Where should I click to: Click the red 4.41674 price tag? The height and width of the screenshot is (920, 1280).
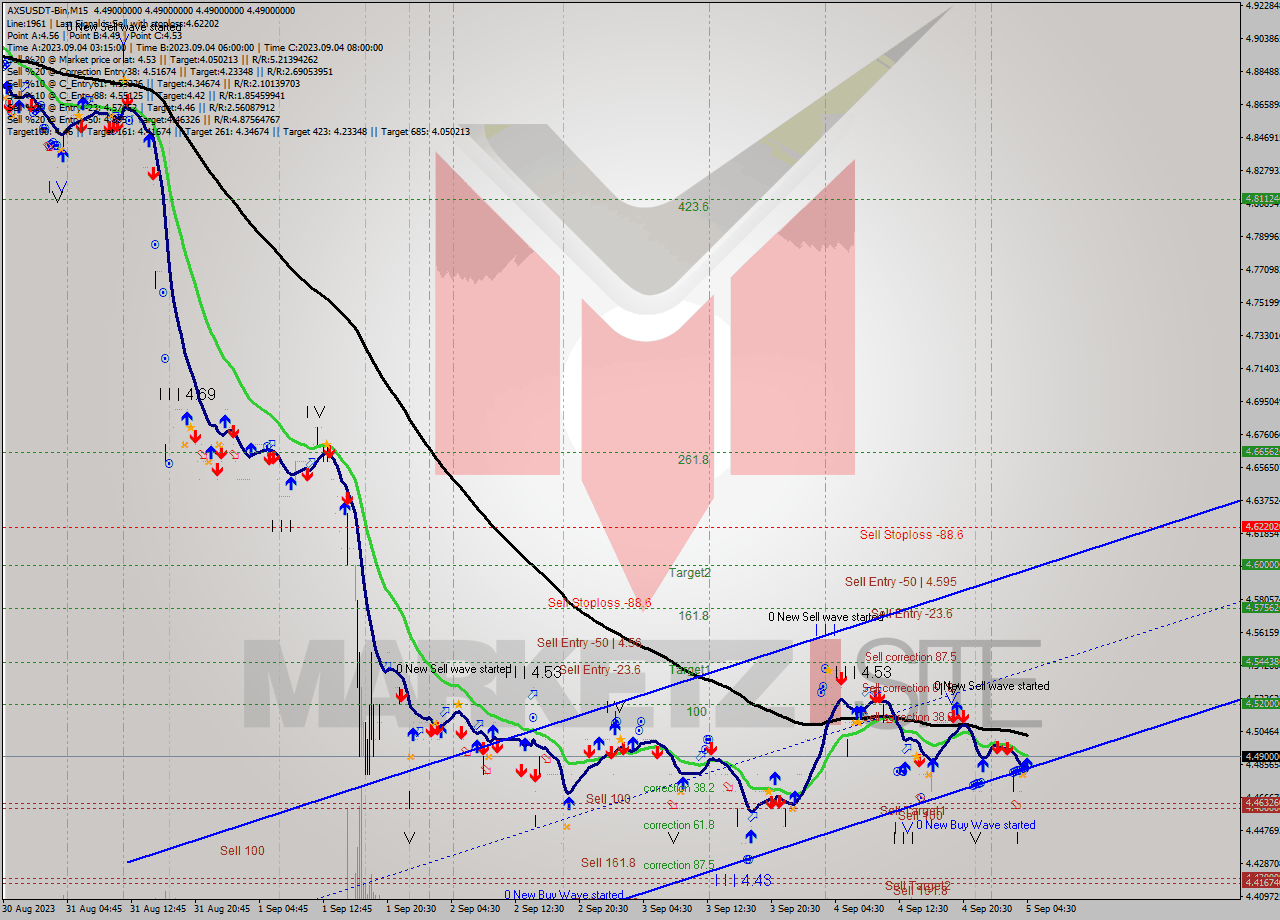click(1260, 884)
